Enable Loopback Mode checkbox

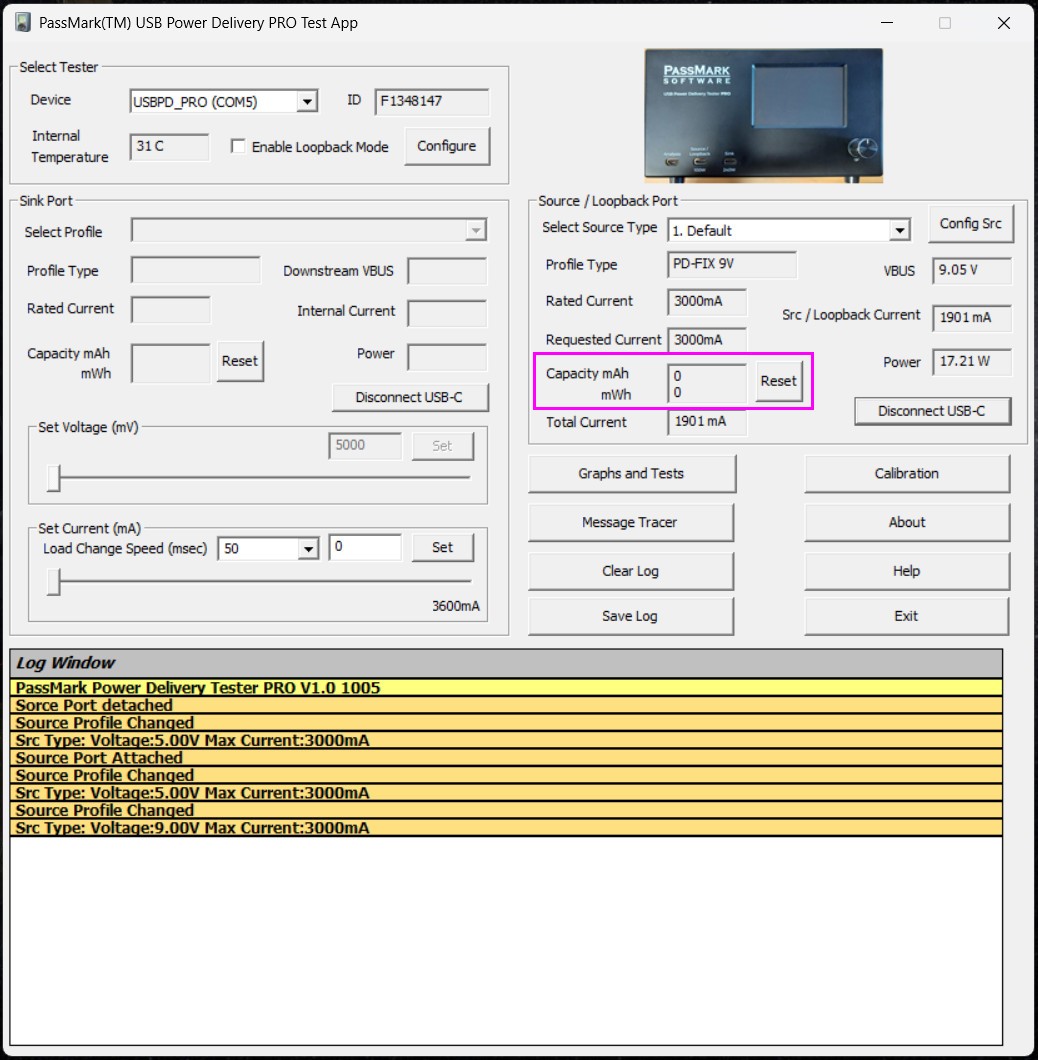[238, 146]
